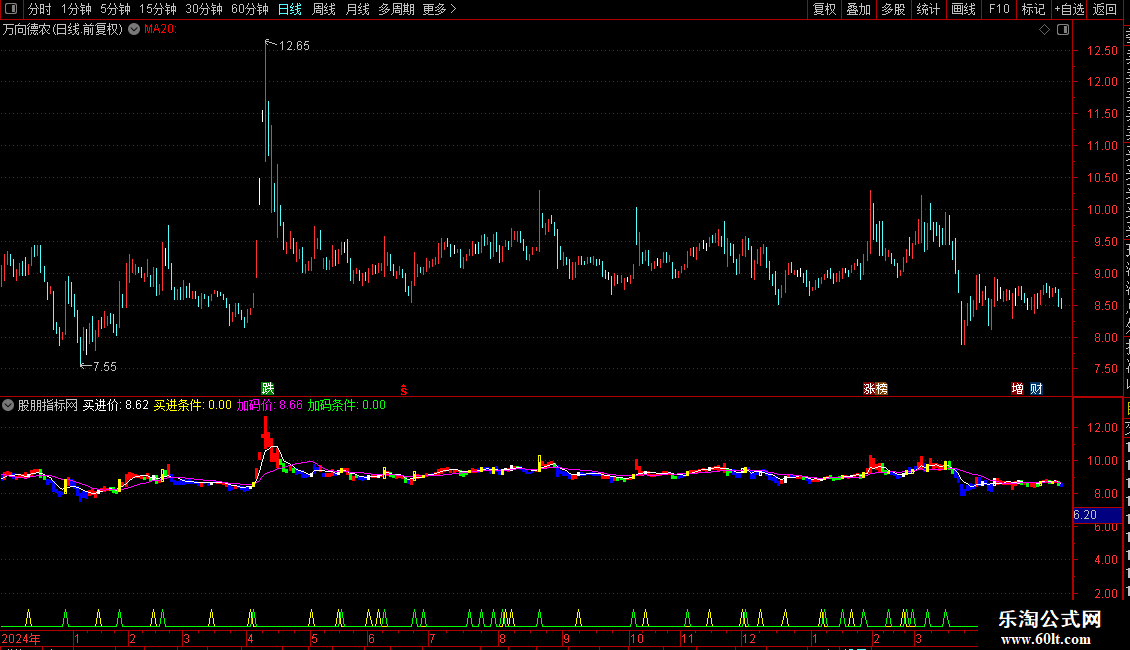Click the 股朋指标网 indicator name
The image size is (1130, 650).
click(x=48, y=405)
